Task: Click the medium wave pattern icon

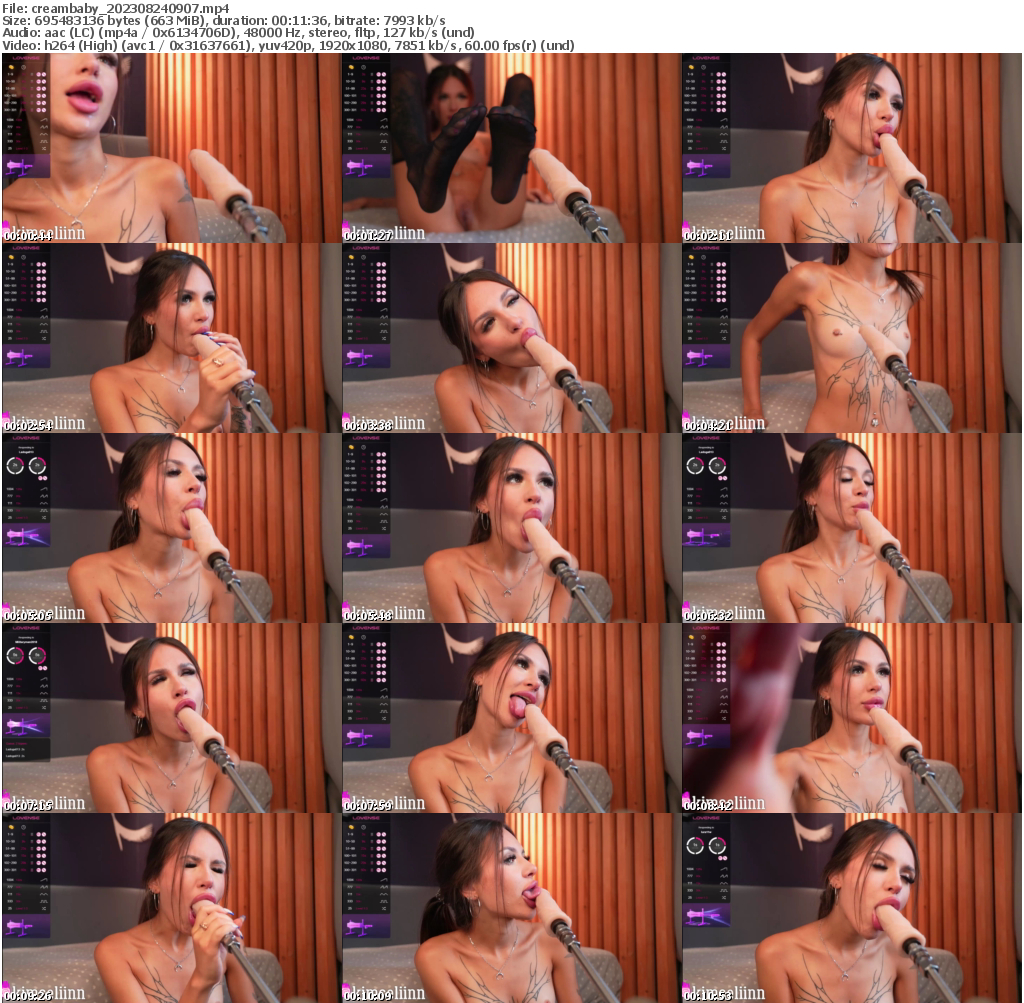Action: [x=44, y=134]
